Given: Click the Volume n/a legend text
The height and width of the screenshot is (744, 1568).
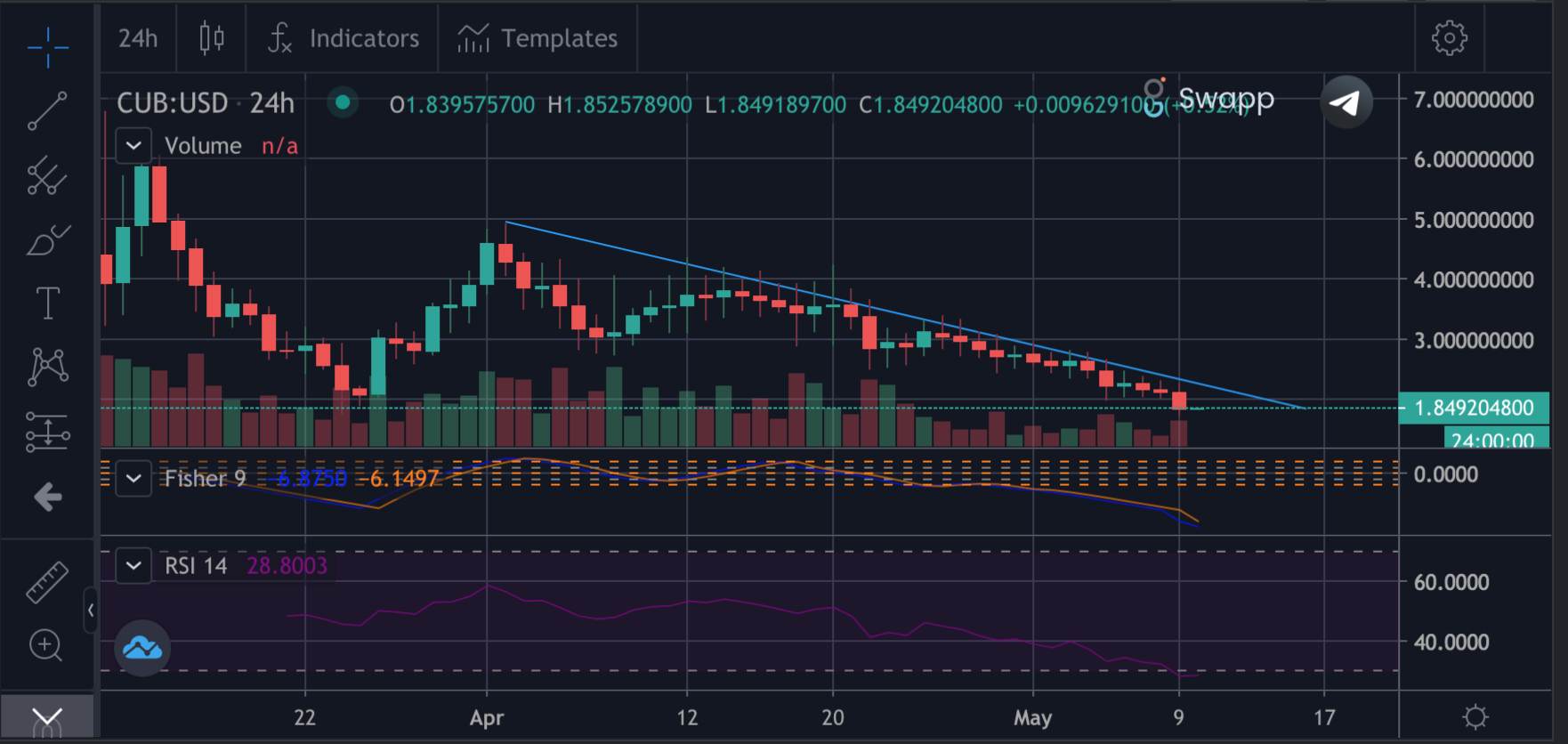Looking at the screenshot, I should coord(231,146).
